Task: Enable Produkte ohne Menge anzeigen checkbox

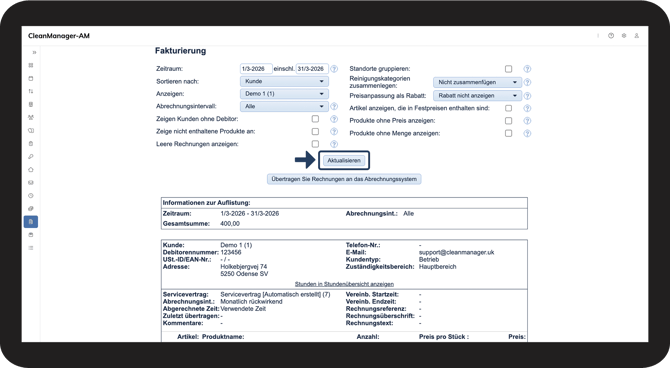Action: (508, 133)
